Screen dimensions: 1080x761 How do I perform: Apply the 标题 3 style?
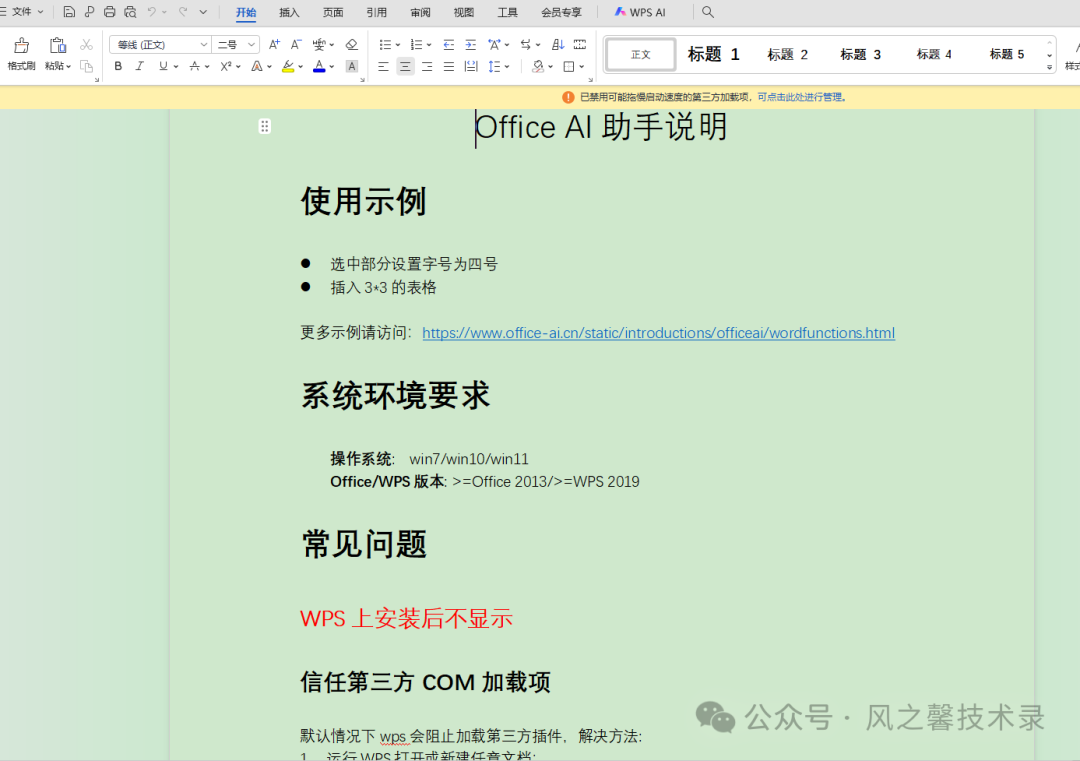[x=860, y=54]
